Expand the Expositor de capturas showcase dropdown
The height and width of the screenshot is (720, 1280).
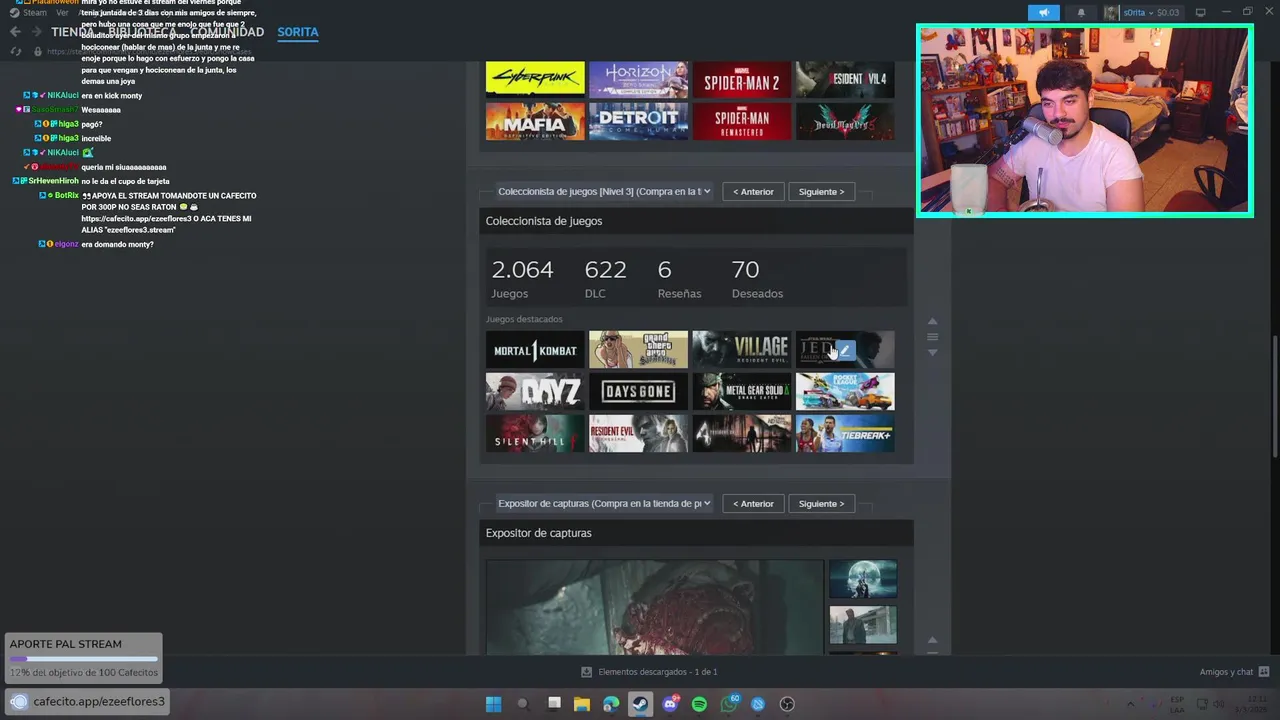tap(604, 503)
